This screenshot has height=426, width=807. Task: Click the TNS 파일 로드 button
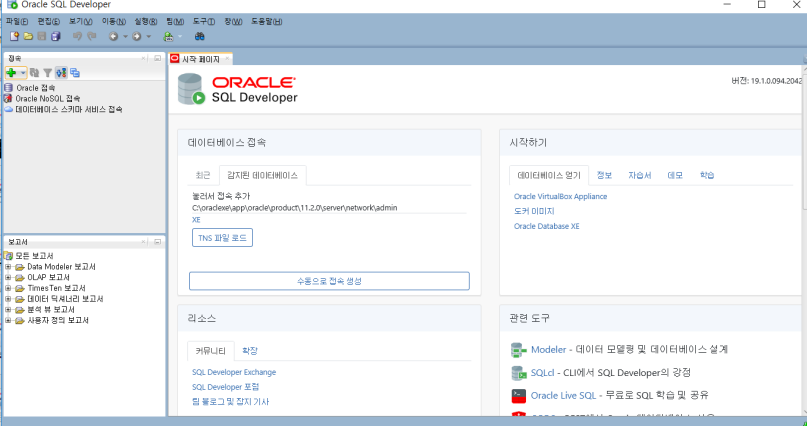[222, 238]
